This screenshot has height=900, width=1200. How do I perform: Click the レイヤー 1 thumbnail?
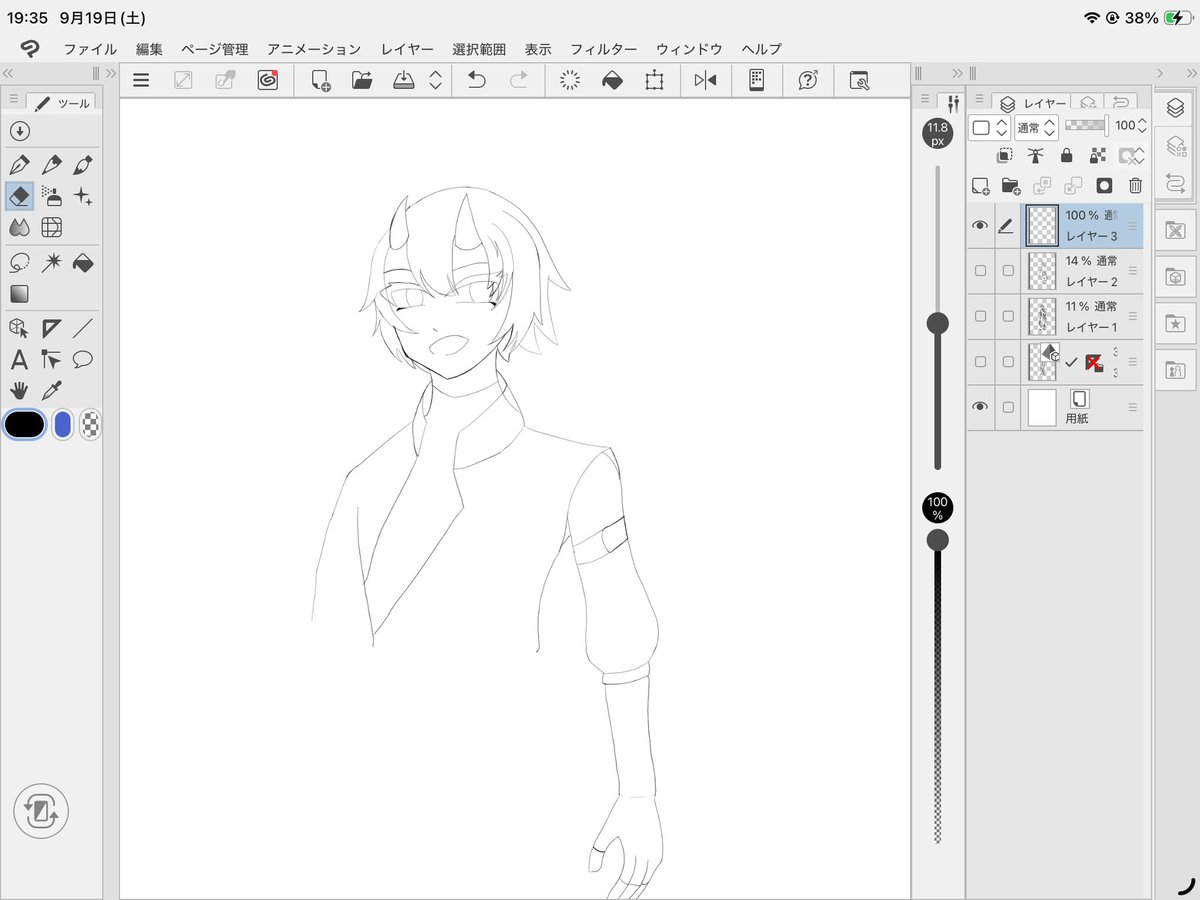1042,316
